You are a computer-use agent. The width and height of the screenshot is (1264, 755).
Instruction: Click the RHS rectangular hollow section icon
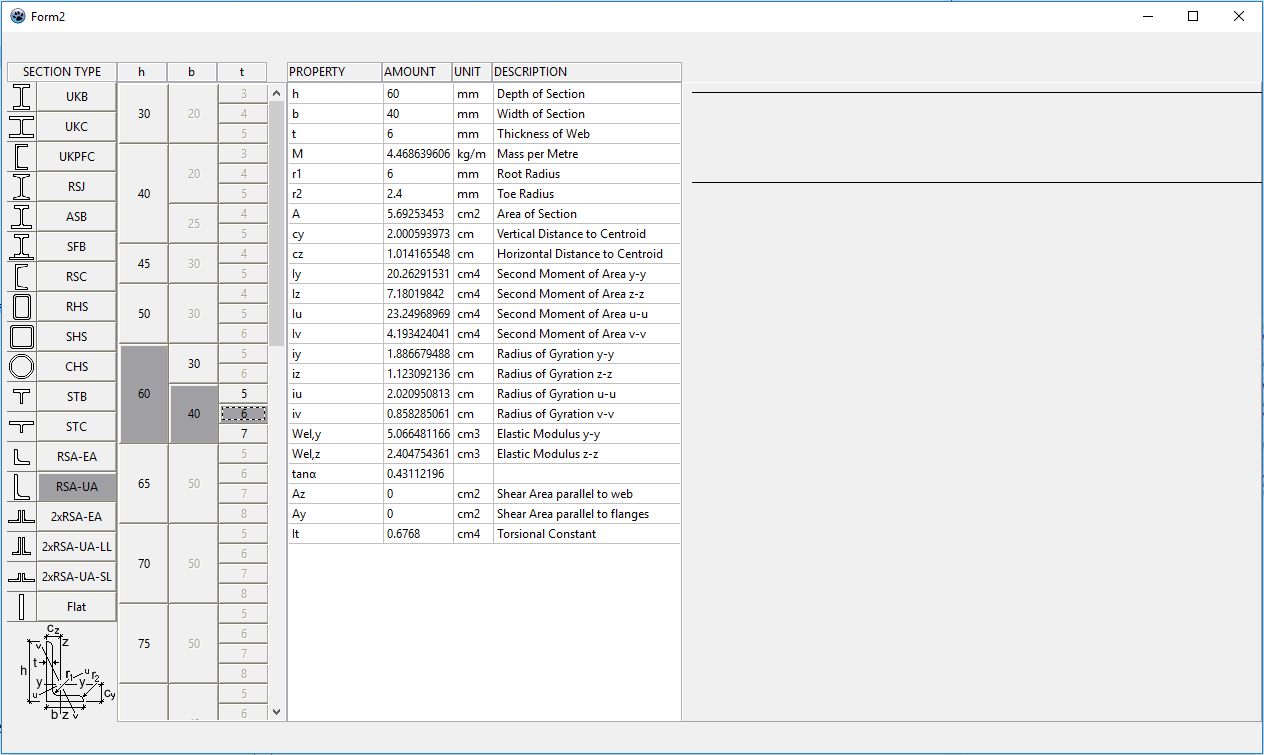22,307
